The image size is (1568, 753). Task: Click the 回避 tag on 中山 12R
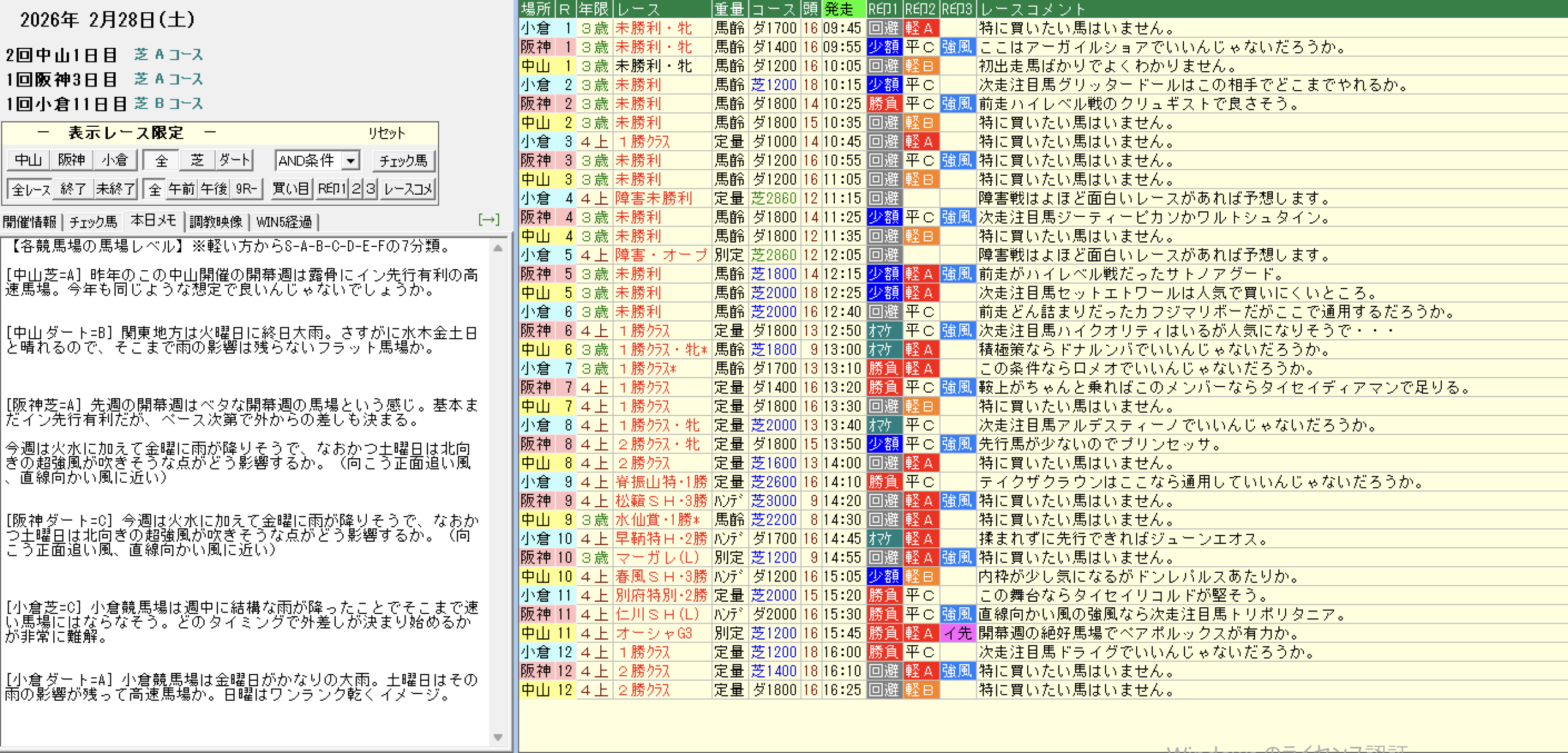point(883,691)
